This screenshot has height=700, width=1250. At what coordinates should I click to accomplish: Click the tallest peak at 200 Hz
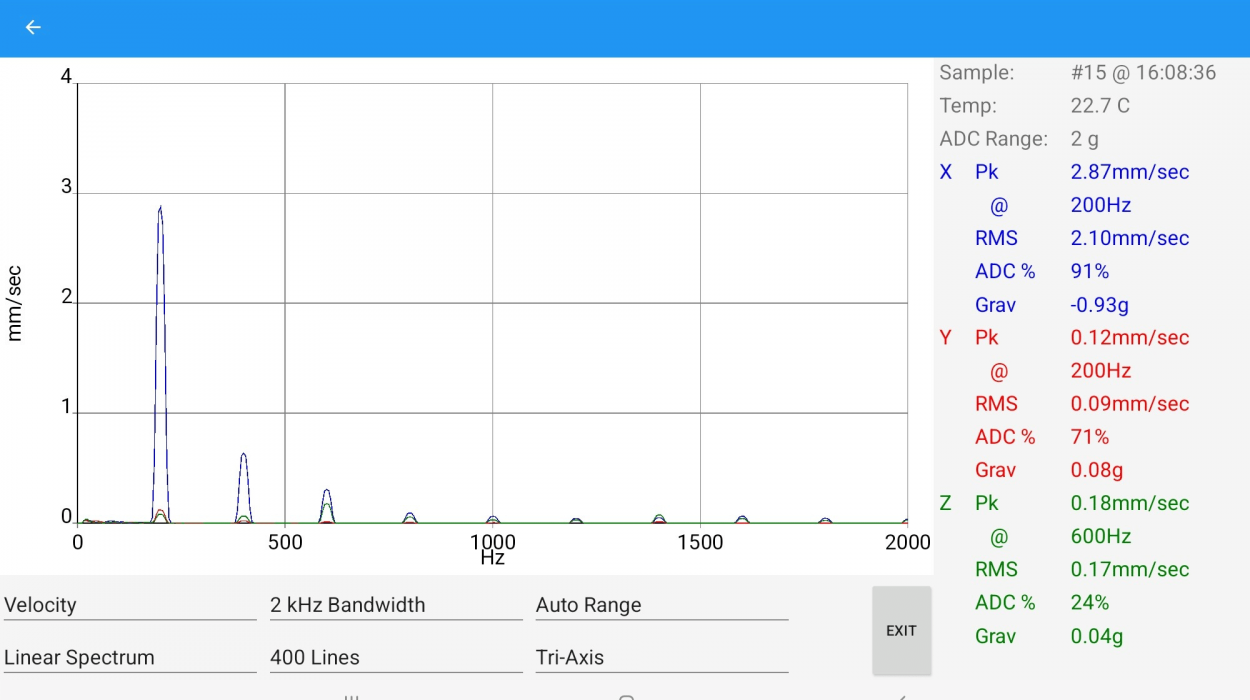tap(160, 212)
